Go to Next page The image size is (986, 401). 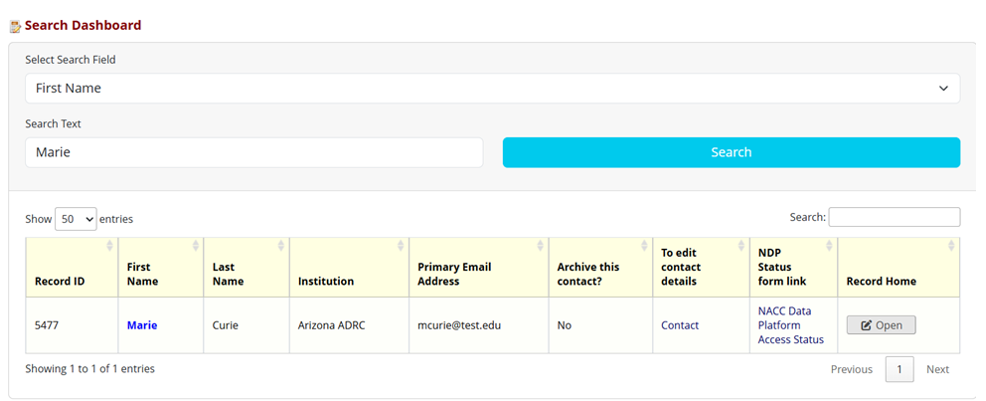938,370
